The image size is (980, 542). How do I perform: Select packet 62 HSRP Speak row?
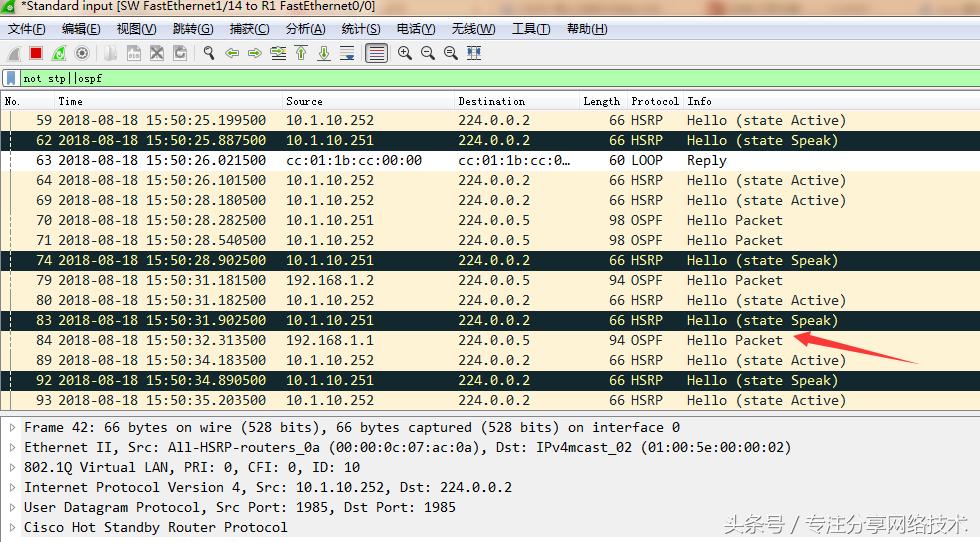491,140
